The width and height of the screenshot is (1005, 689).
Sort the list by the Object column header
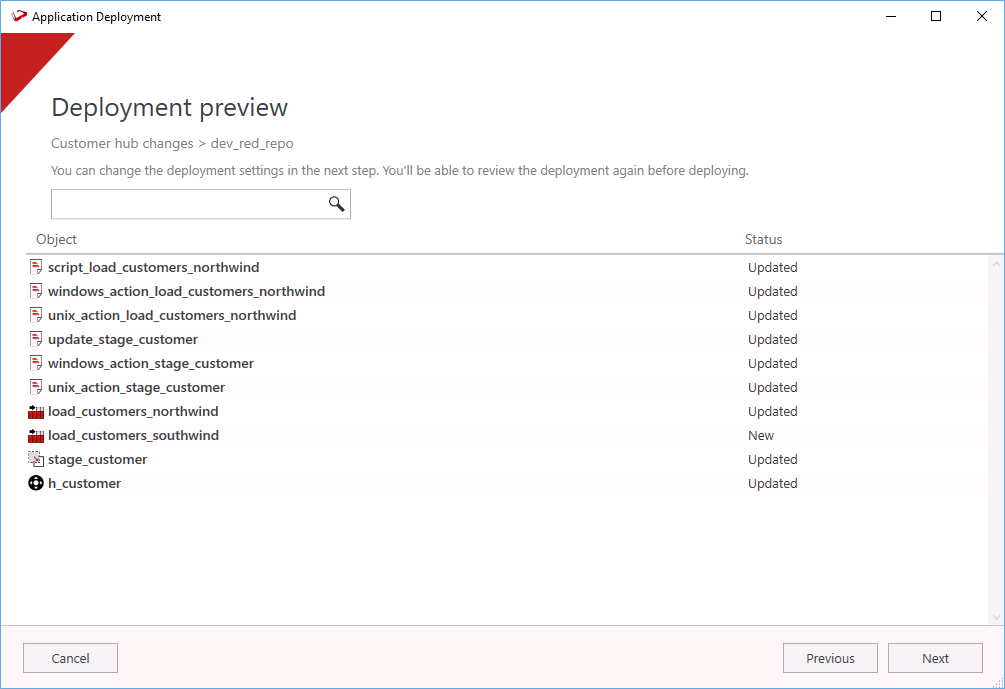pyautogui.click(x=57, y=240)
